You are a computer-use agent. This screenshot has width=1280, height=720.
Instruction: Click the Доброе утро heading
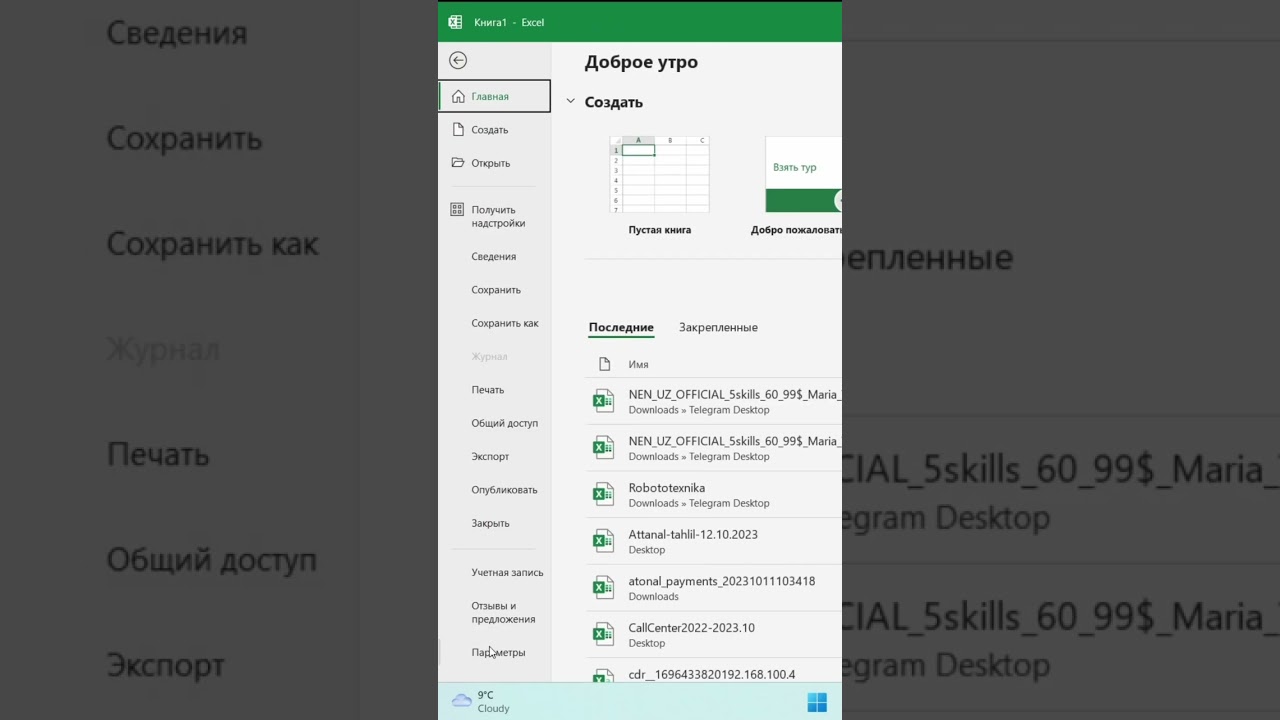click(x=641, y=62)
